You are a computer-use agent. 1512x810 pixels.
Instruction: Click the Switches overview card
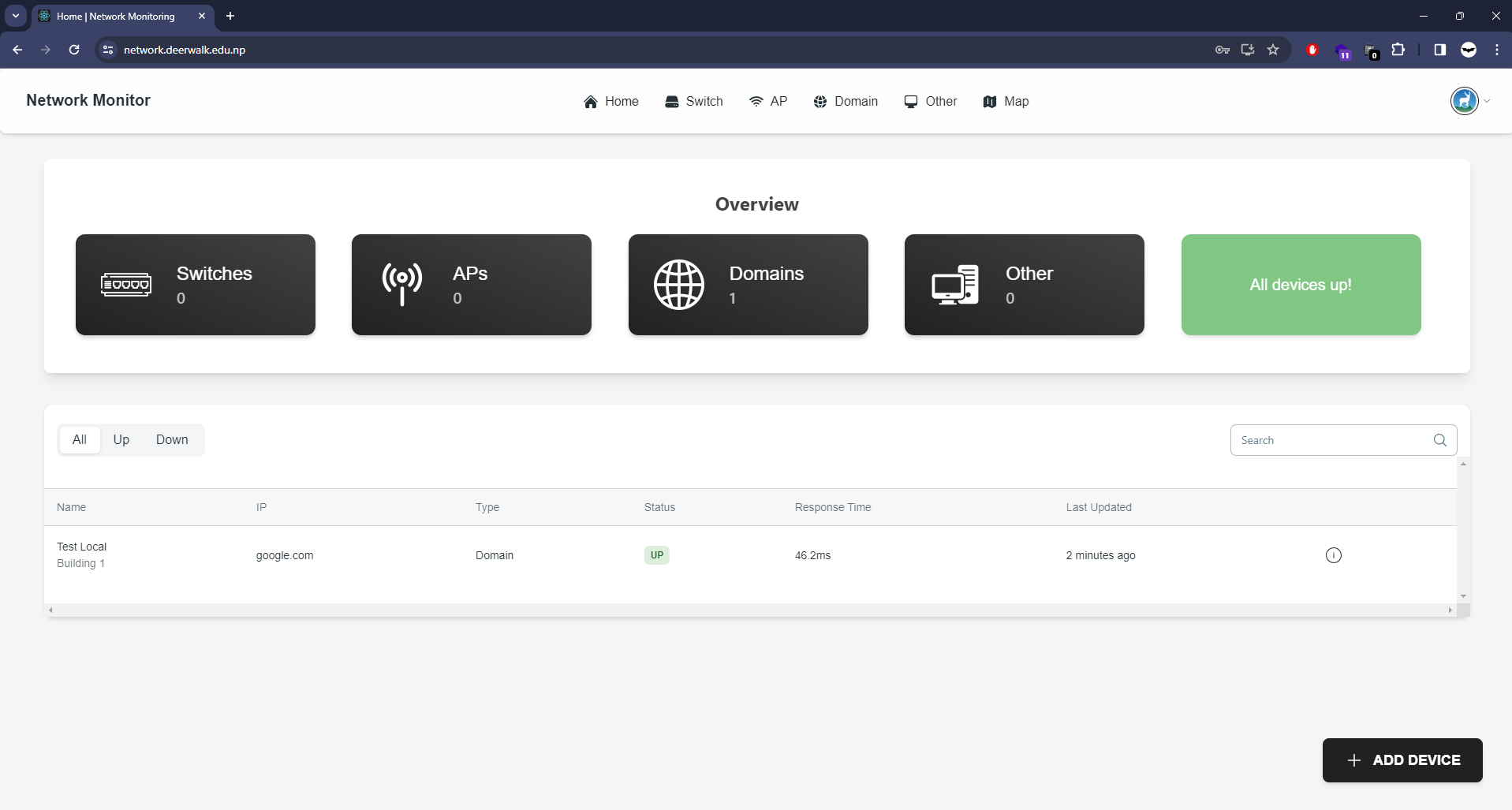point(194,285)
